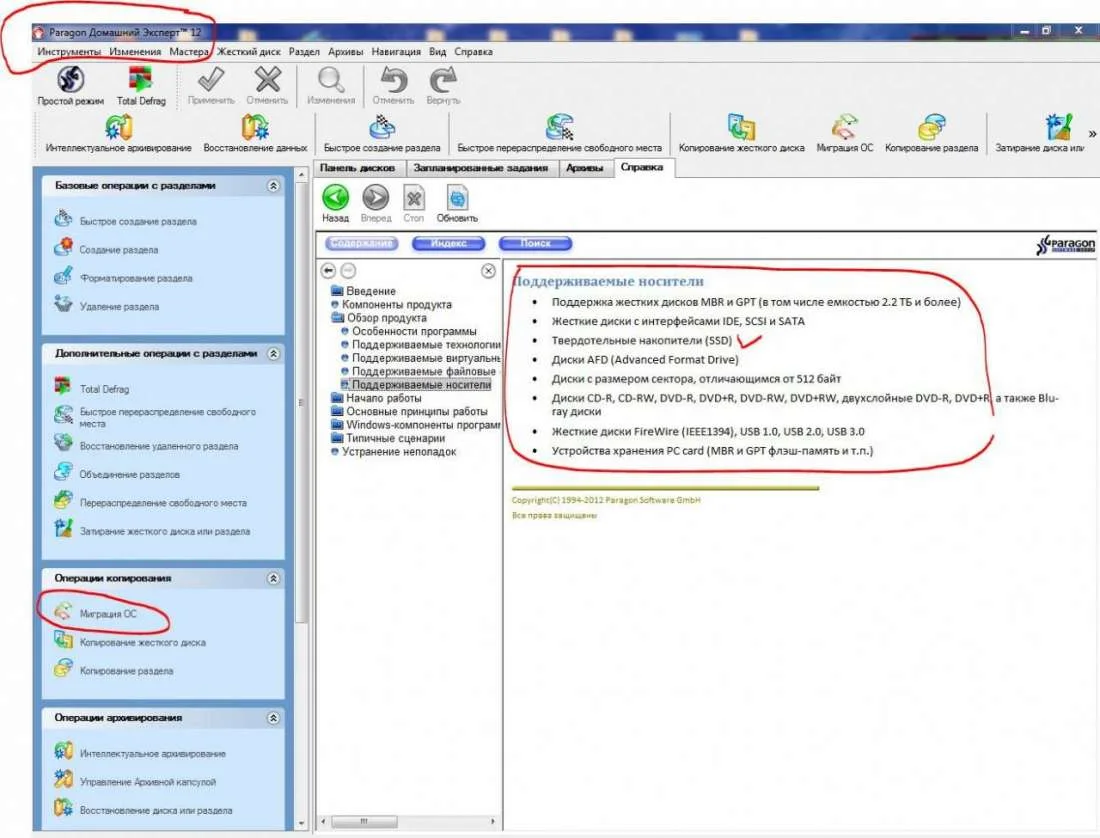Screen dimensions: 1100x838
Task: Launch Total Defrag from top toolbar
Action: click(x=141, y=86)
